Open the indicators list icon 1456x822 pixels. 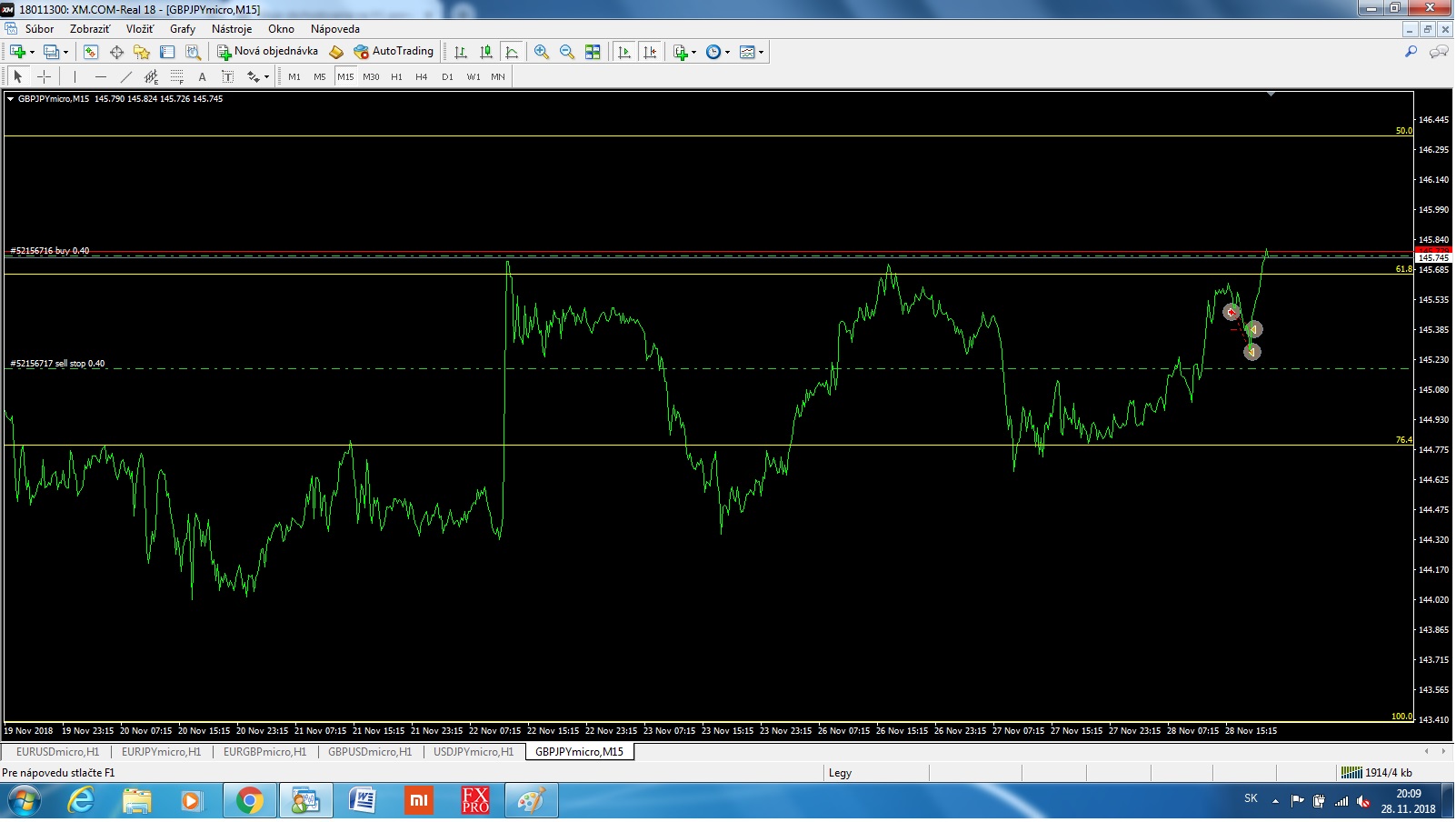tap(680, 52)
